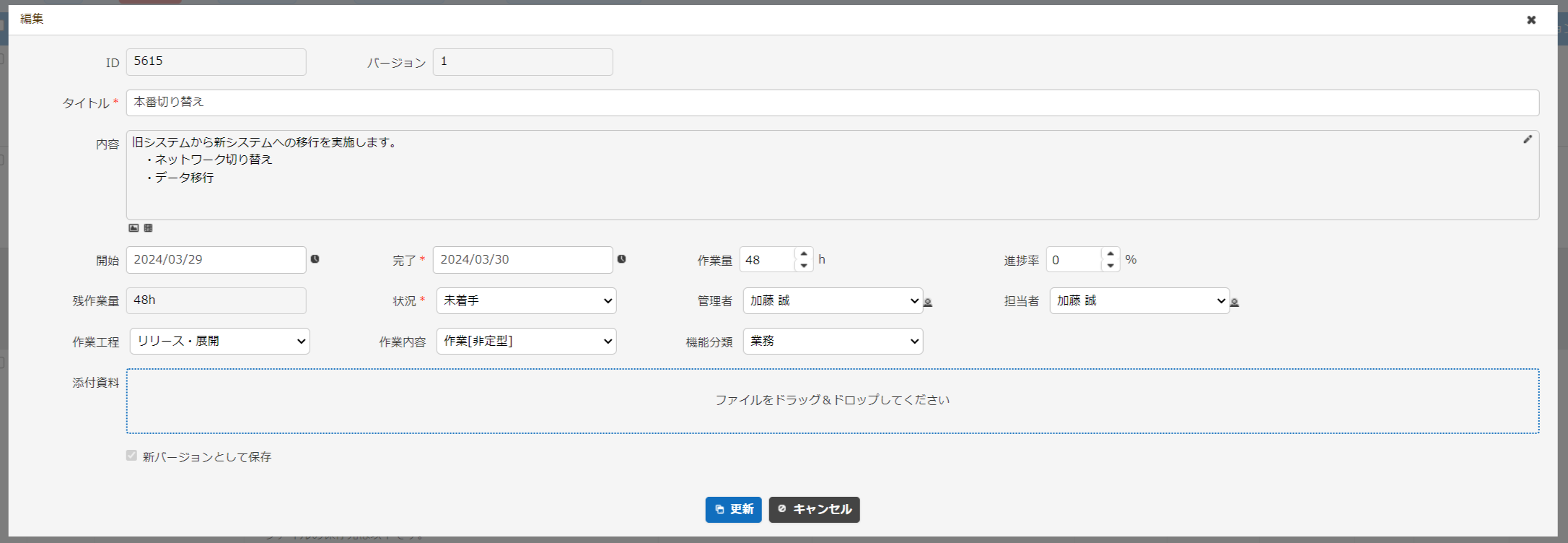Click the clock icon beside 完了 date

pyautogui.click(x=621, y=259)
